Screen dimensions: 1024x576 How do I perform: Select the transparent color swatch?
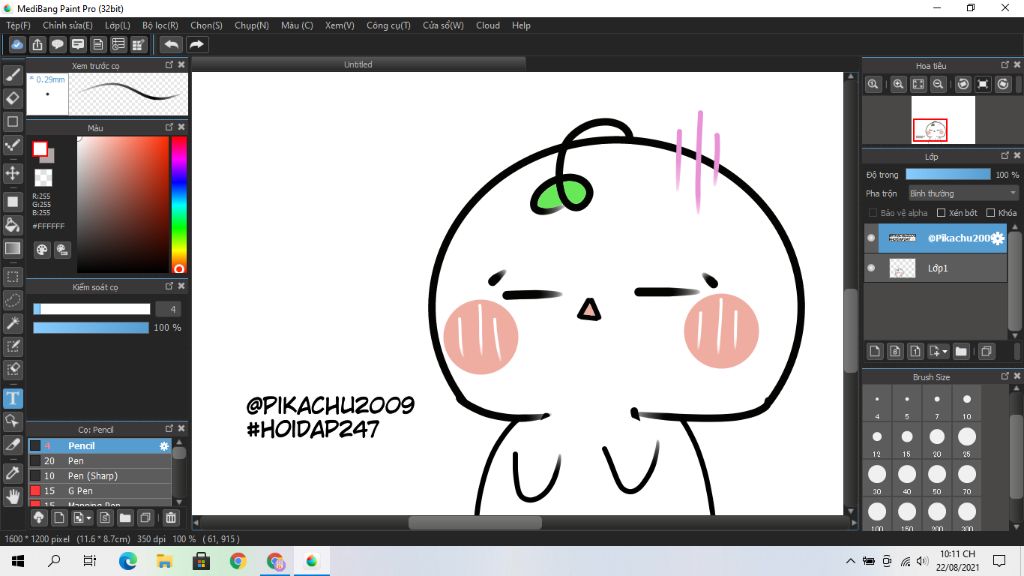43,178
